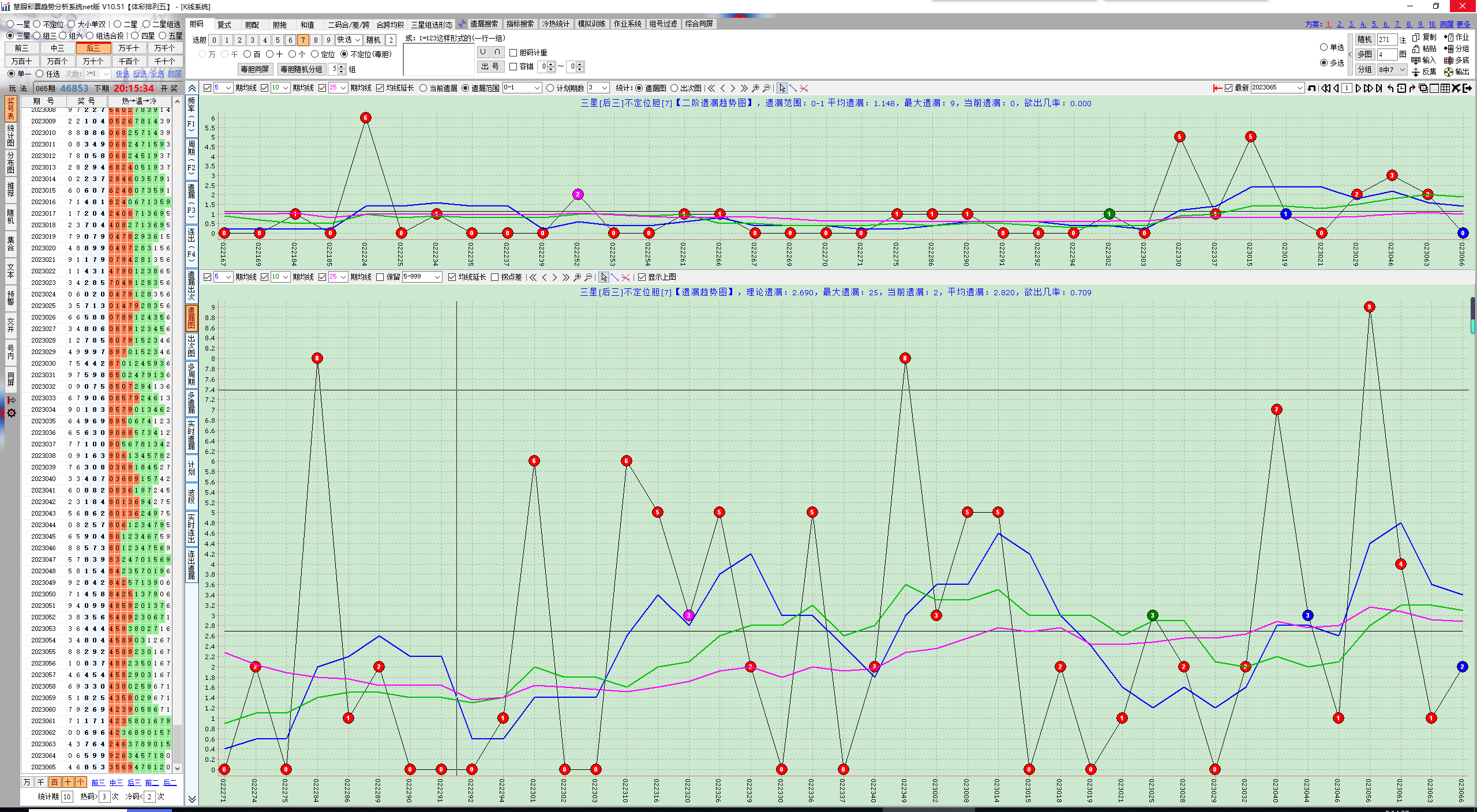Click the union U button

point(483,52)
